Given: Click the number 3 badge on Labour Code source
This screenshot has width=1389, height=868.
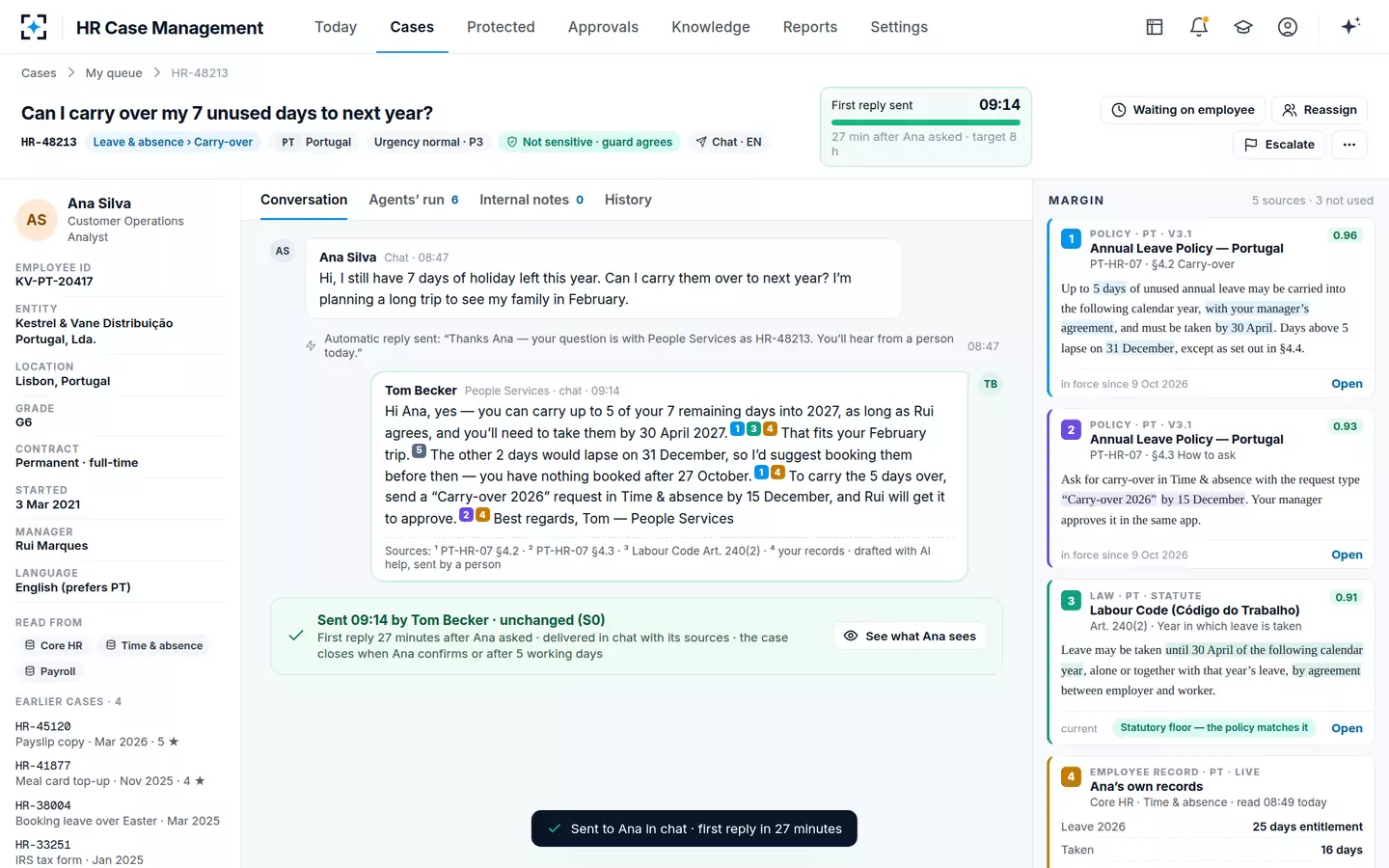Looking at the screenshot, I should (x=1071, y=601).
